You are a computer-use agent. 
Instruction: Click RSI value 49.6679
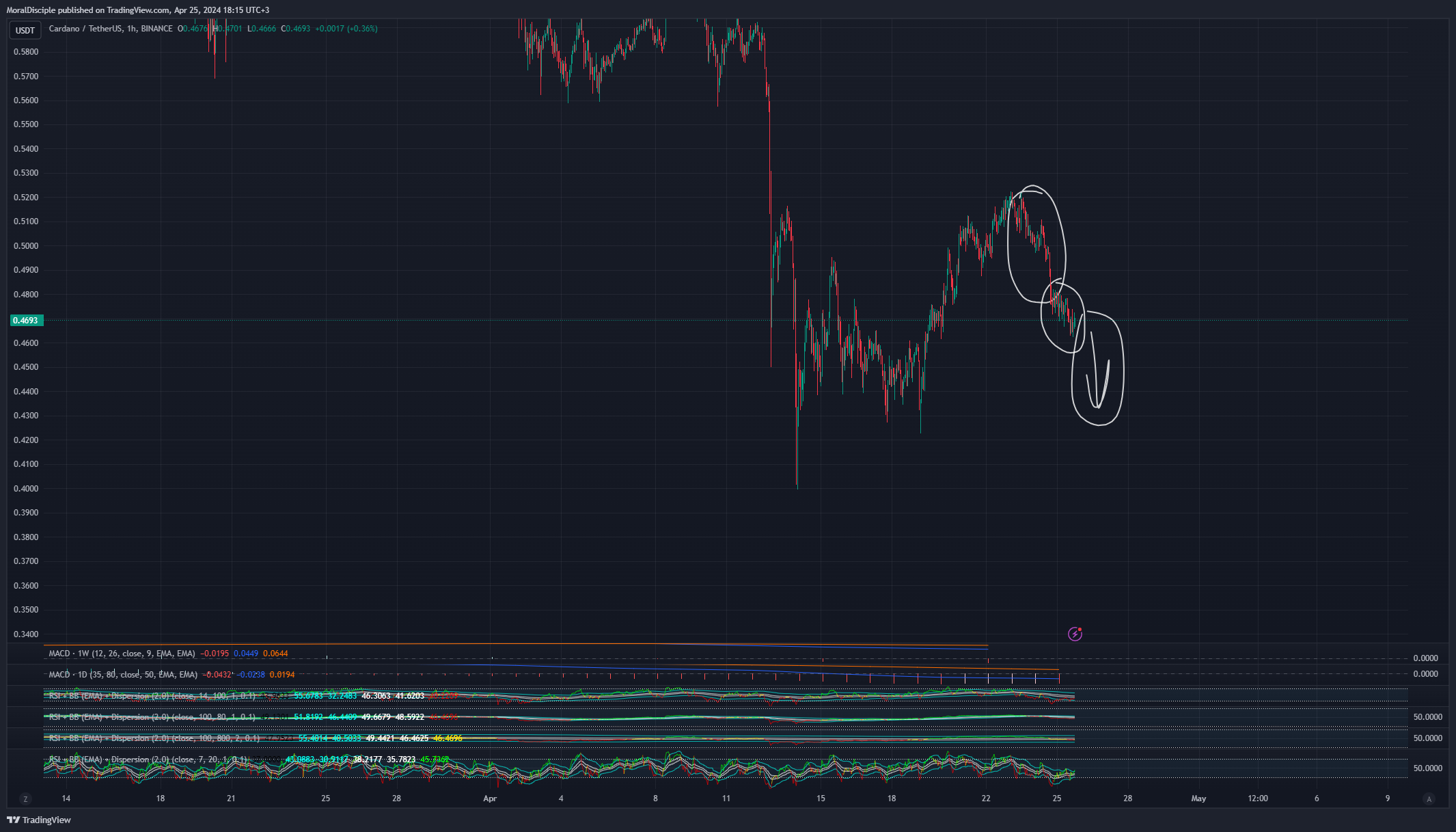[x=376, y=717]
